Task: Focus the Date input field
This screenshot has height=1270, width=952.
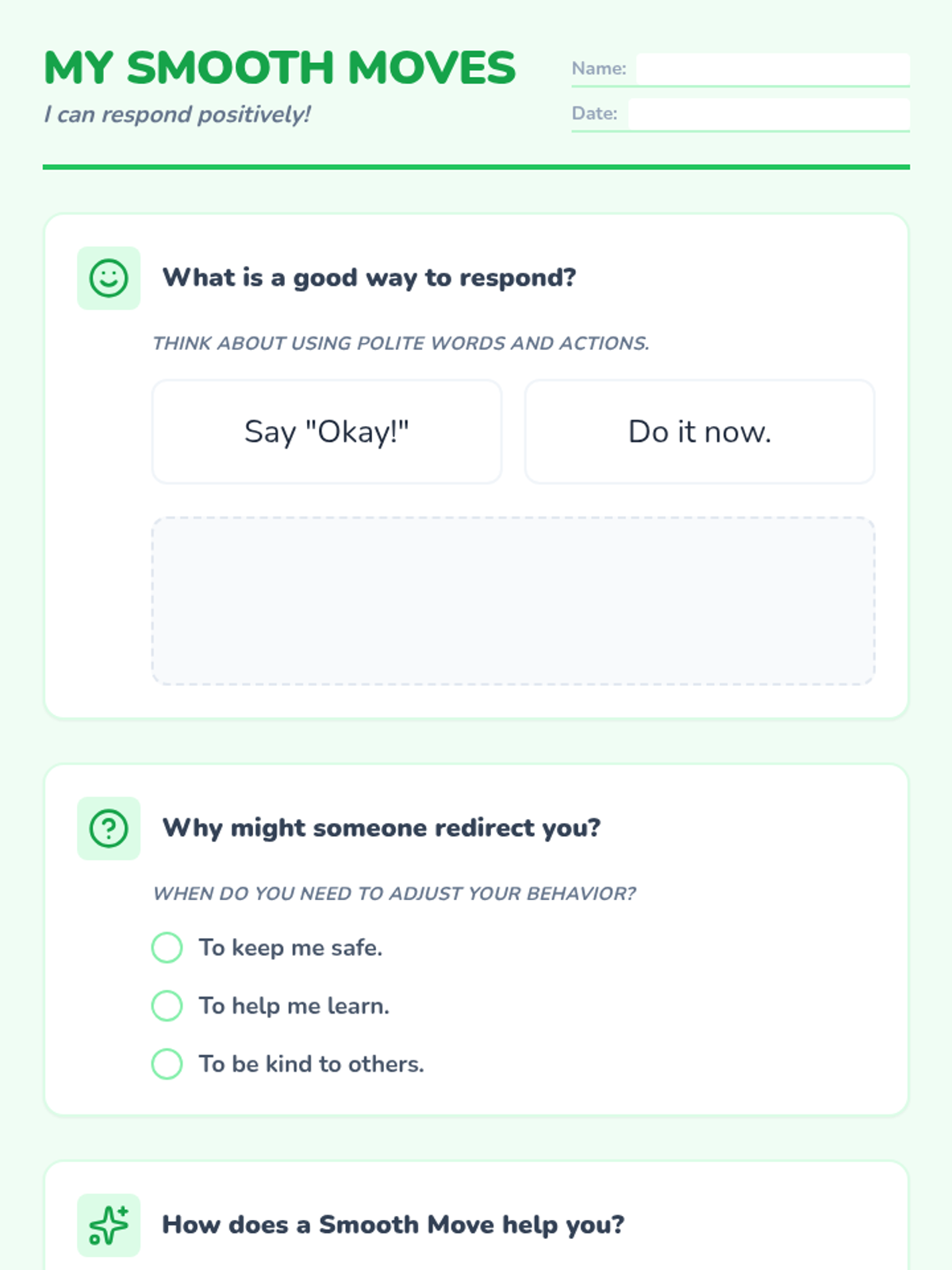Action: pos(769,114)
